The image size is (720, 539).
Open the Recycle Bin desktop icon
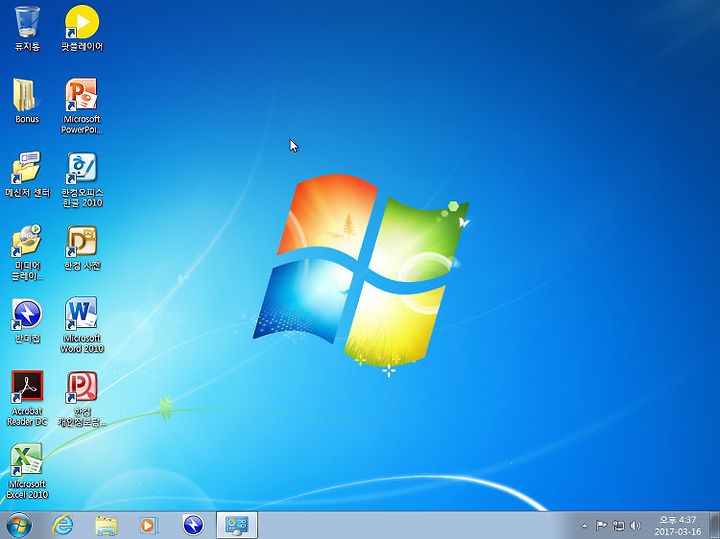pyautogui.click(x=27, y=28)
